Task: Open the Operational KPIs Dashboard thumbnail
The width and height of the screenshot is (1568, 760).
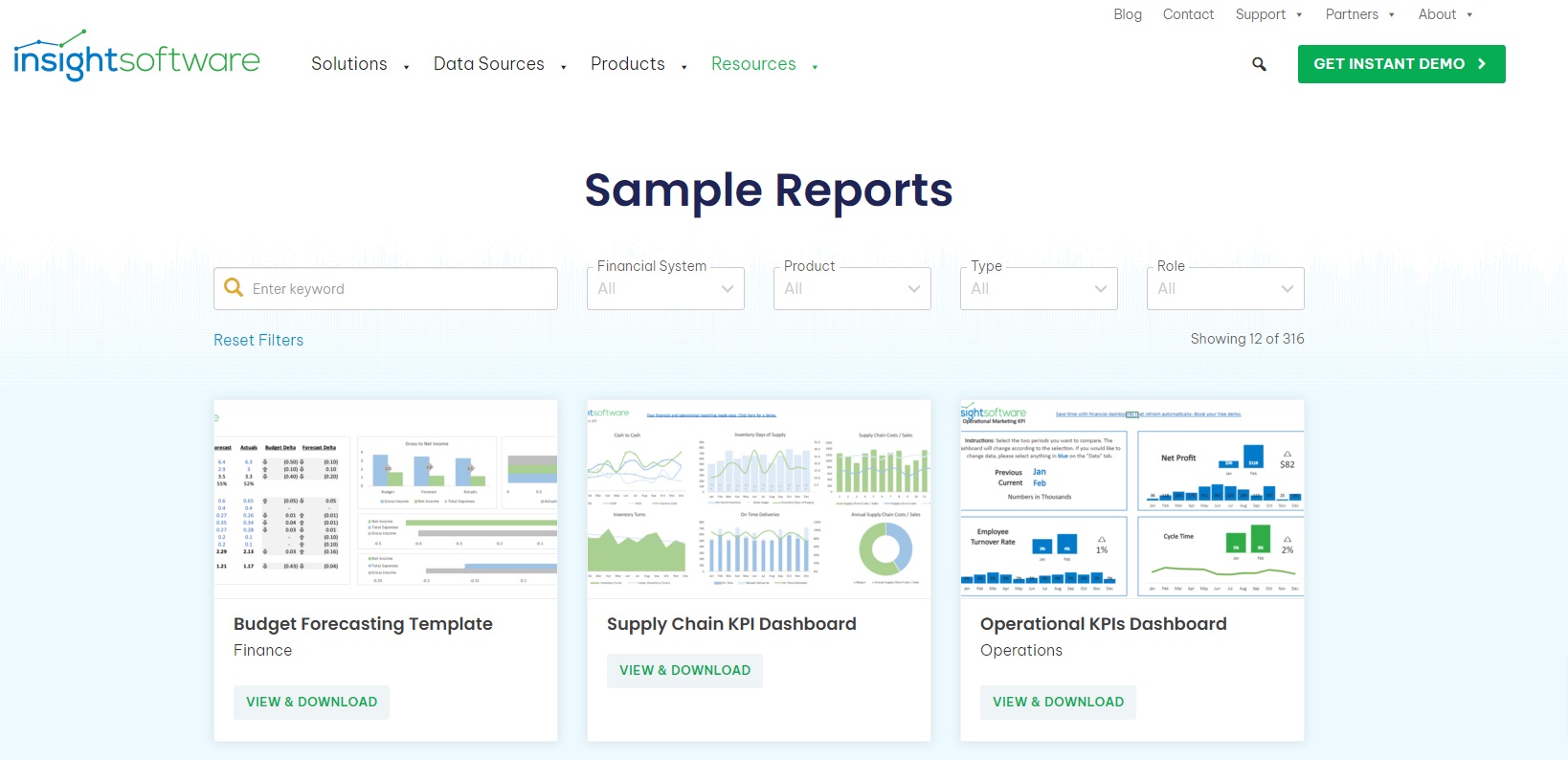Action: (1132, 499)
